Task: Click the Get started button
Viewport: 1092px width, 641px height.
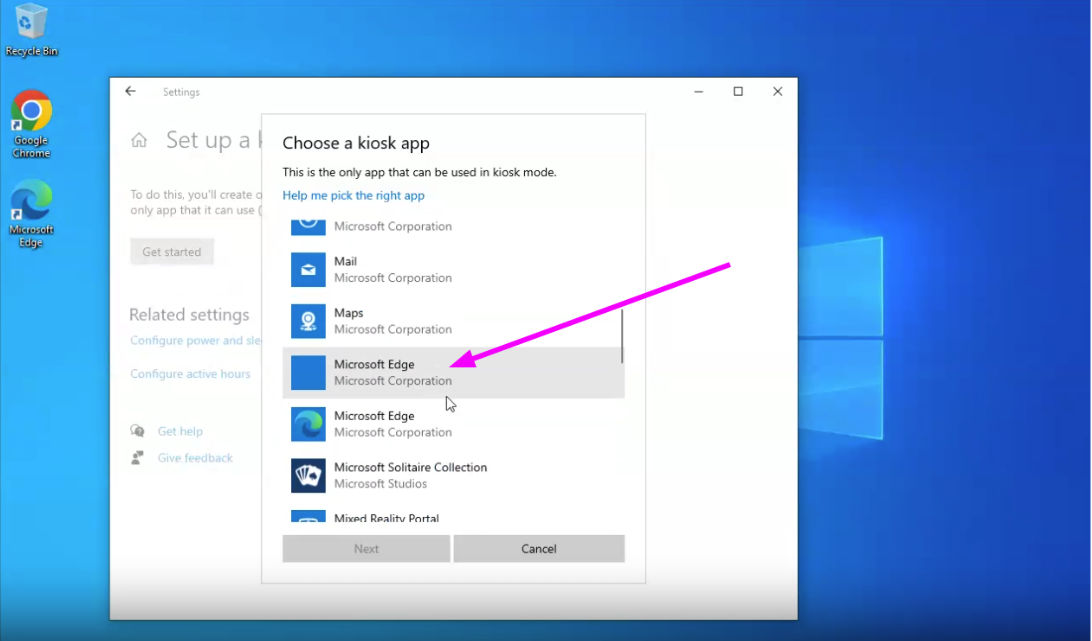Action: pos(171,252)
